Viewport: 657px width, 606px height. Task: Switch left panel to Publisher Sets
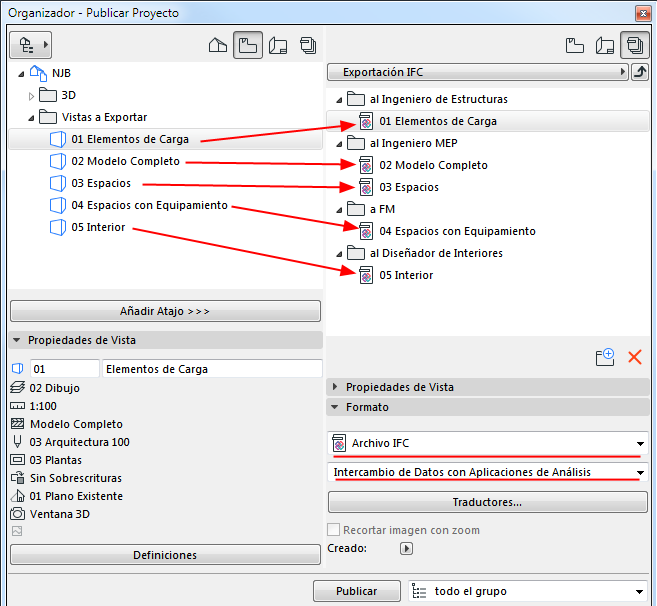[308, 45]
